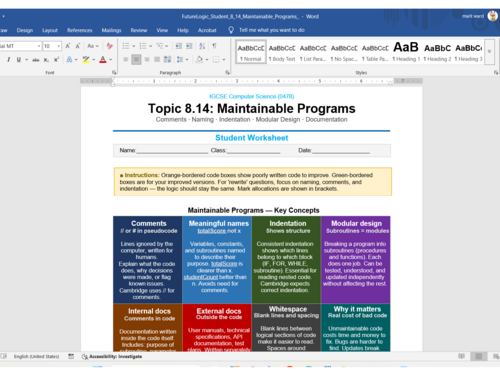Switch to Print Layout view icon
500x375 pixels.
pos(479,356)
